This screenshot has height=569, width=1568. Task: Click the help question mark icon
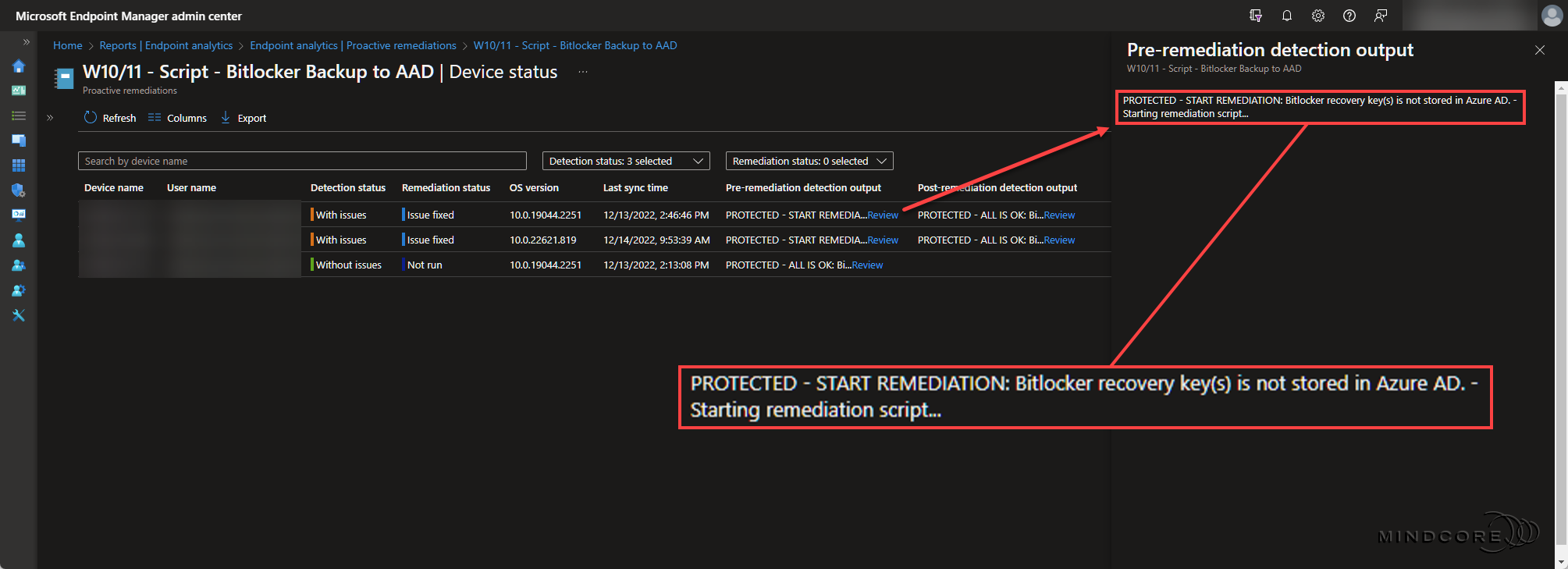[x=1349, y=16]
